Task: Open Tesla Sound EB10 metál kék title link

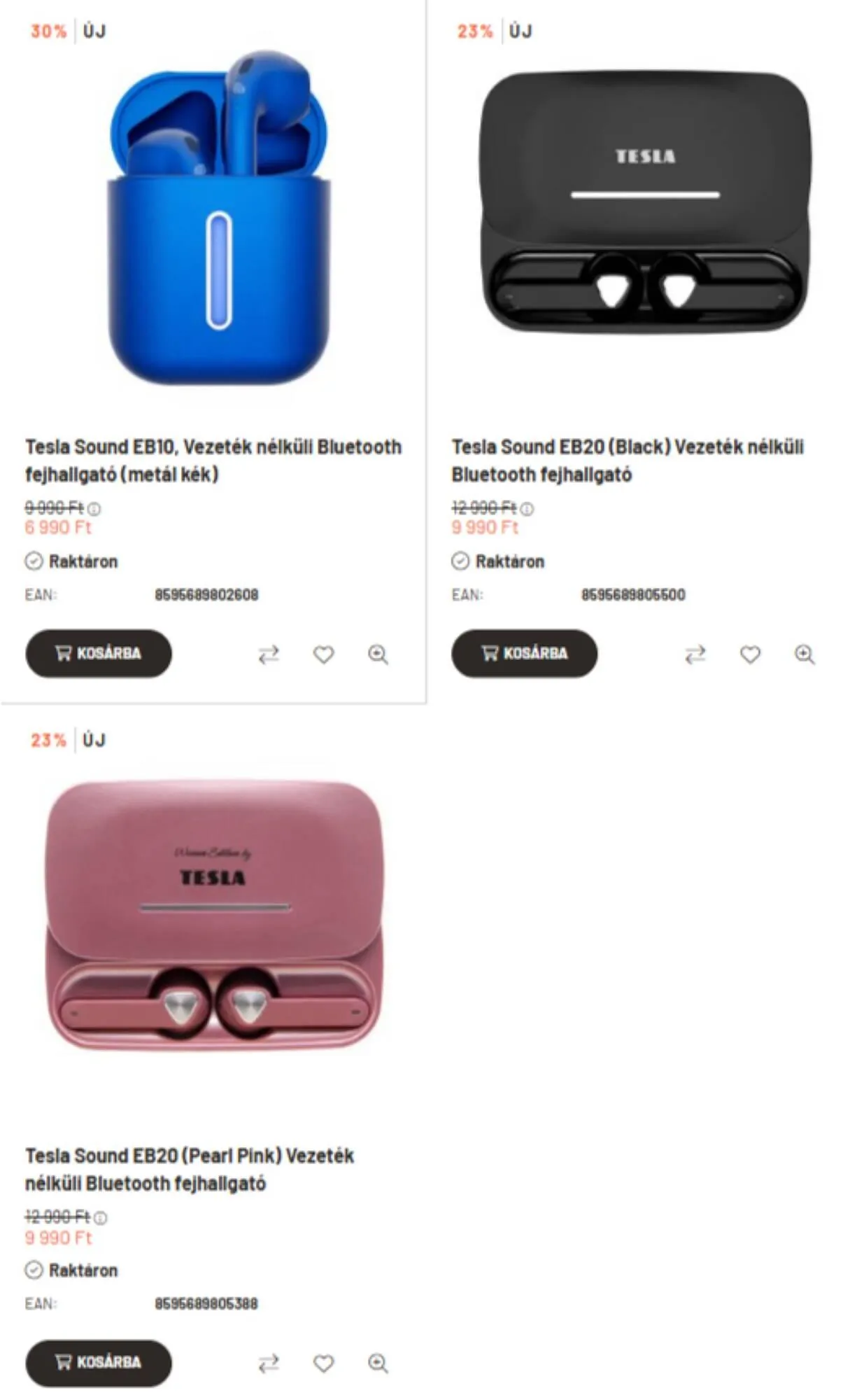Action: point(213,460)
